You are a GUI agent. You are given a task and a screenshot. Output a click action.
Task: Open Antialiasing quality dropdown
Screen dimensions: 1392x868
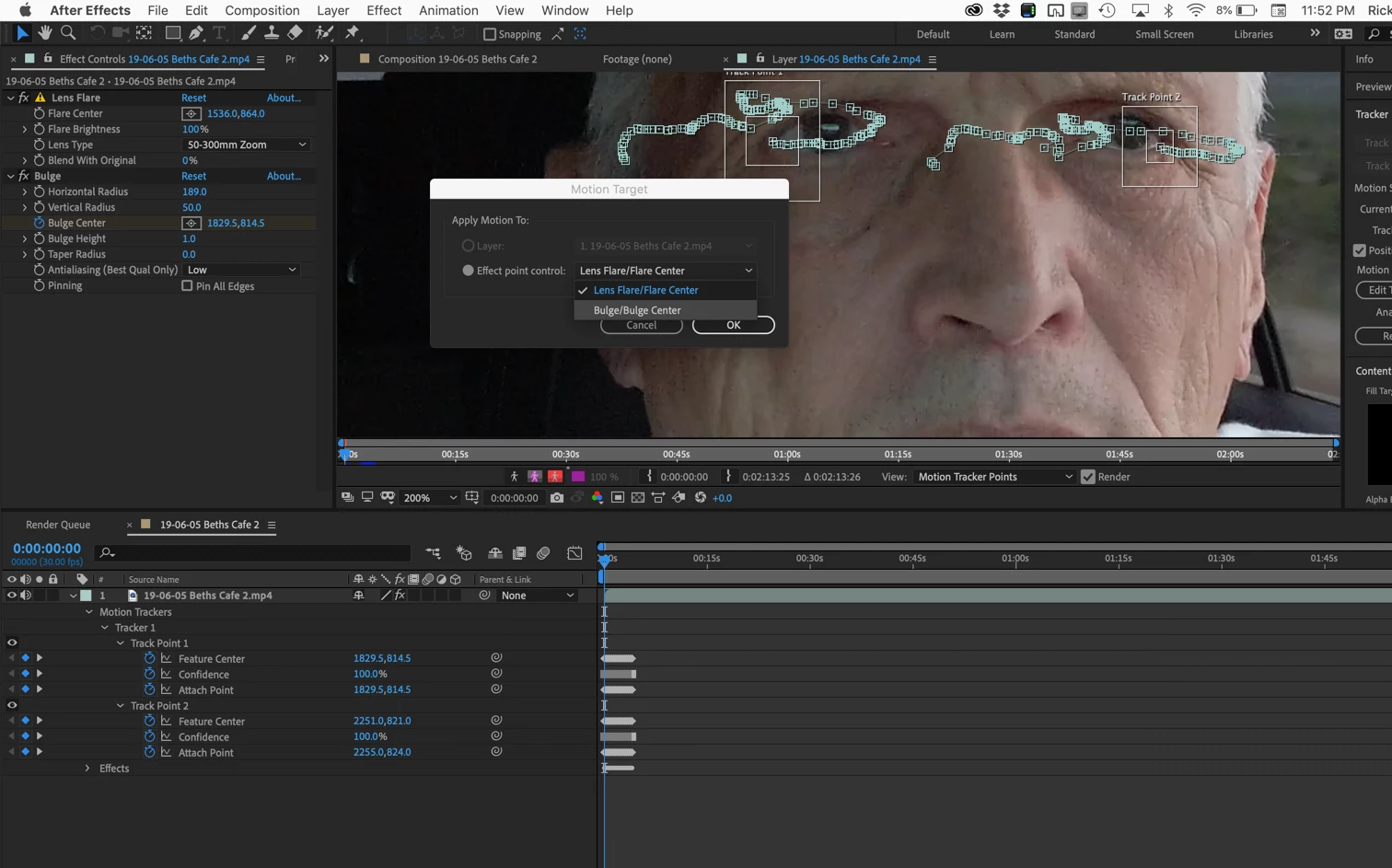click(241, 270)
